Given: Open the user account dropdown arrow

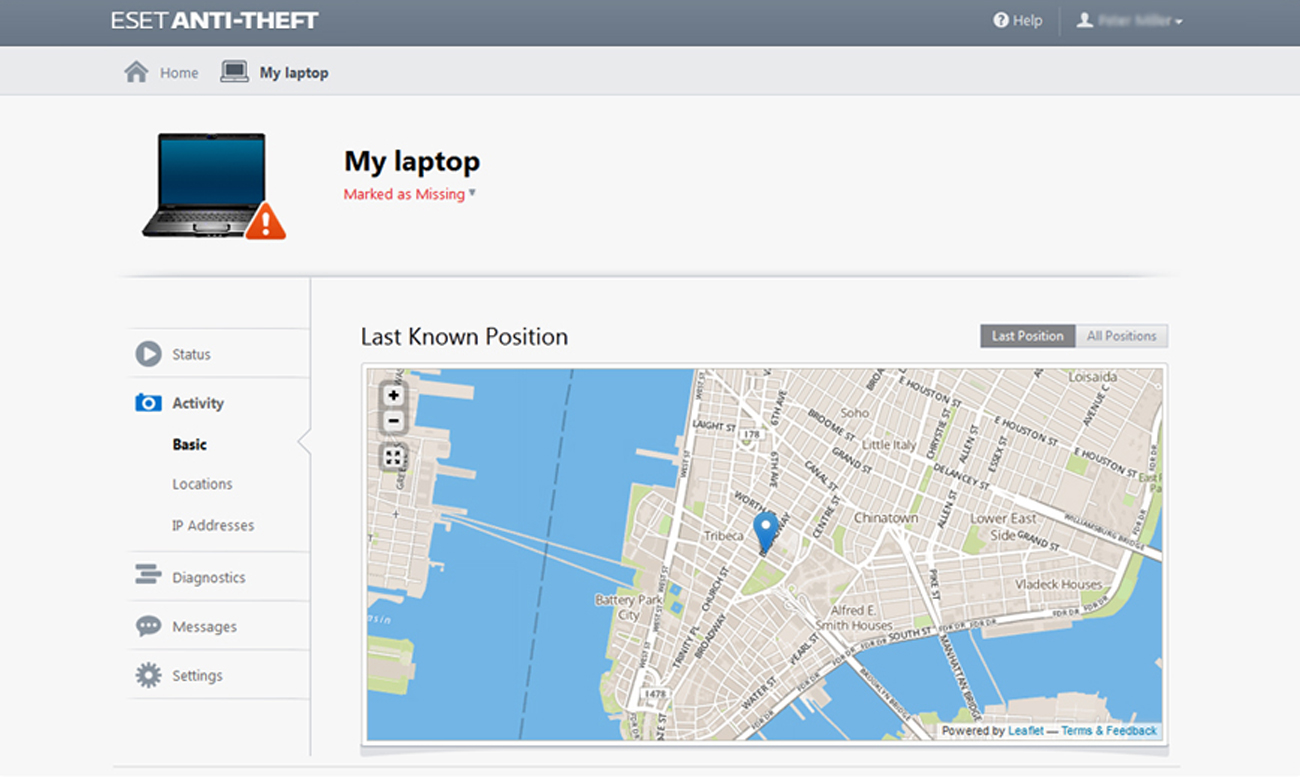Looking at the screenshot, I should (x=1179, y=22).
